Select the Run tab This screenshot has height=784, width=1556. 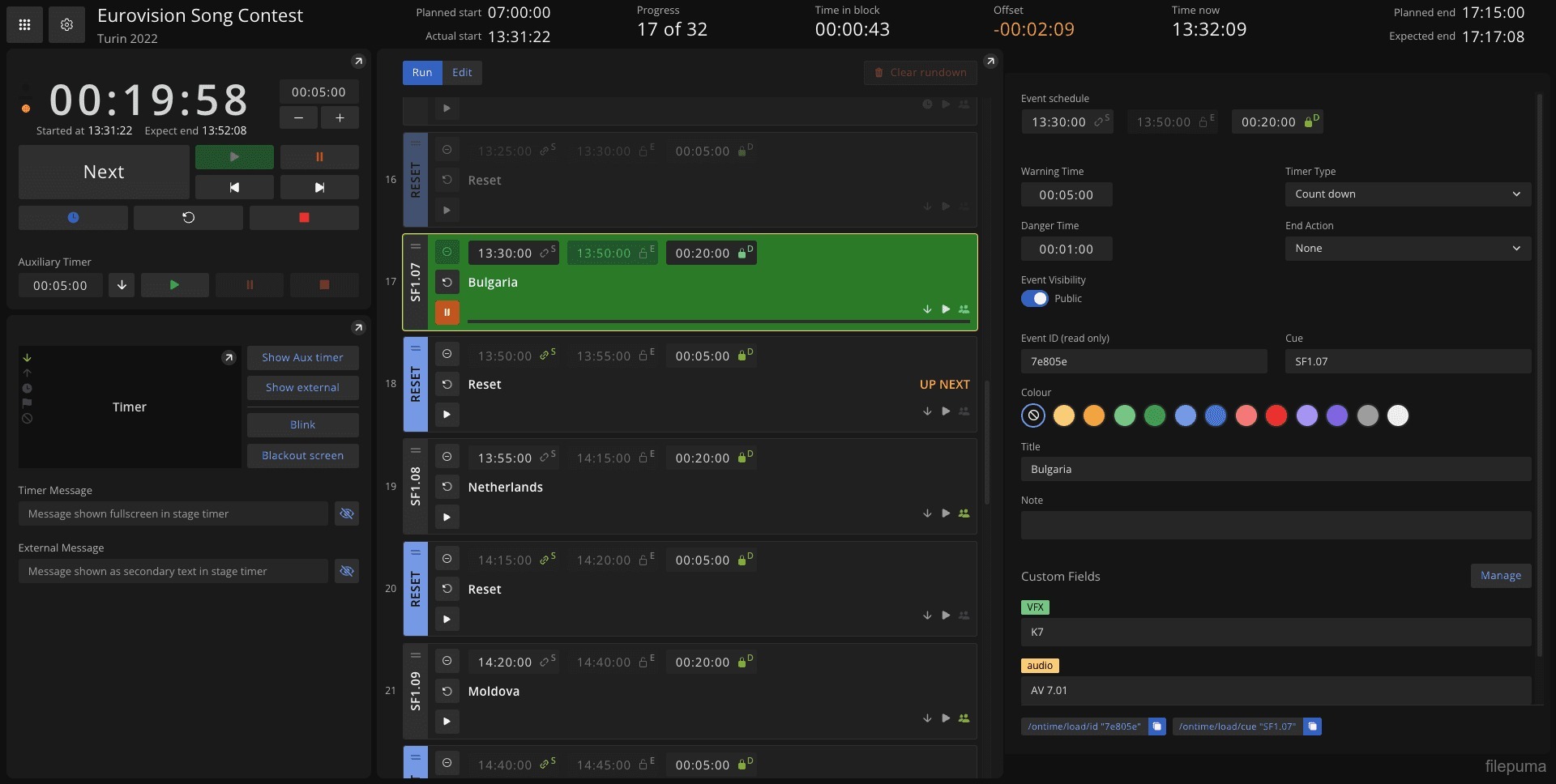[x=422, y=73]
